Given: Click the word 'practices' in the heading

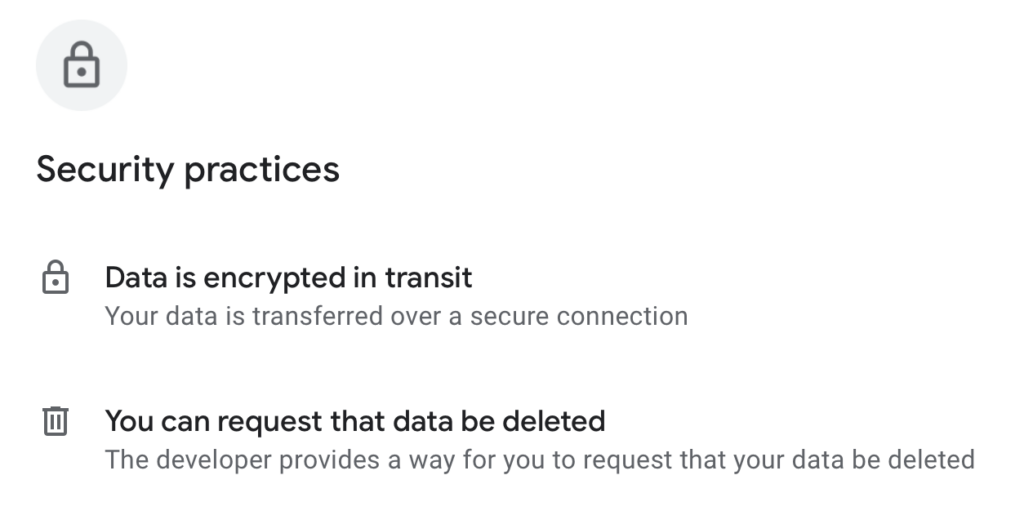Looking at the screenshot, I should (x=263, y=169).
